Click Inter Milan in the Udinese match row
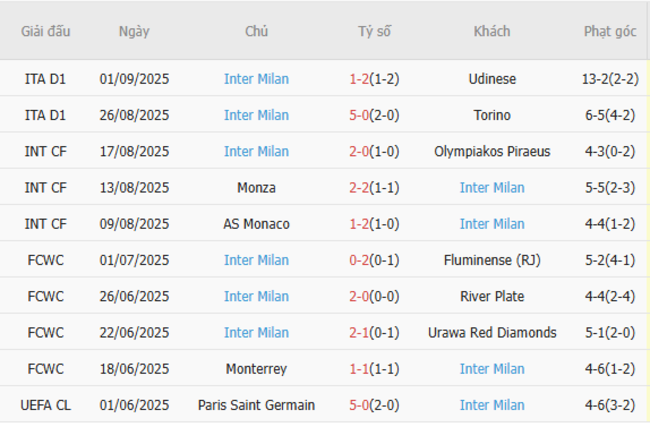The image size is (650, 427). coord(256,79)
